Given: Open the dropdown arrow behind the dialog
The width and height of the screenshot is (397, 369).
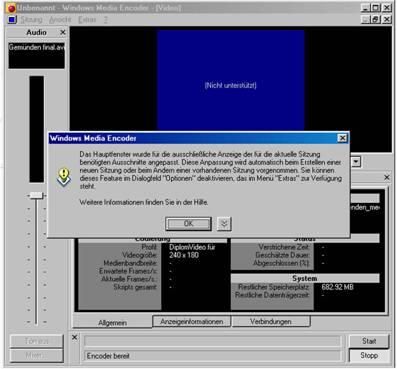Looking at the screenshot, I should [356, 162].
